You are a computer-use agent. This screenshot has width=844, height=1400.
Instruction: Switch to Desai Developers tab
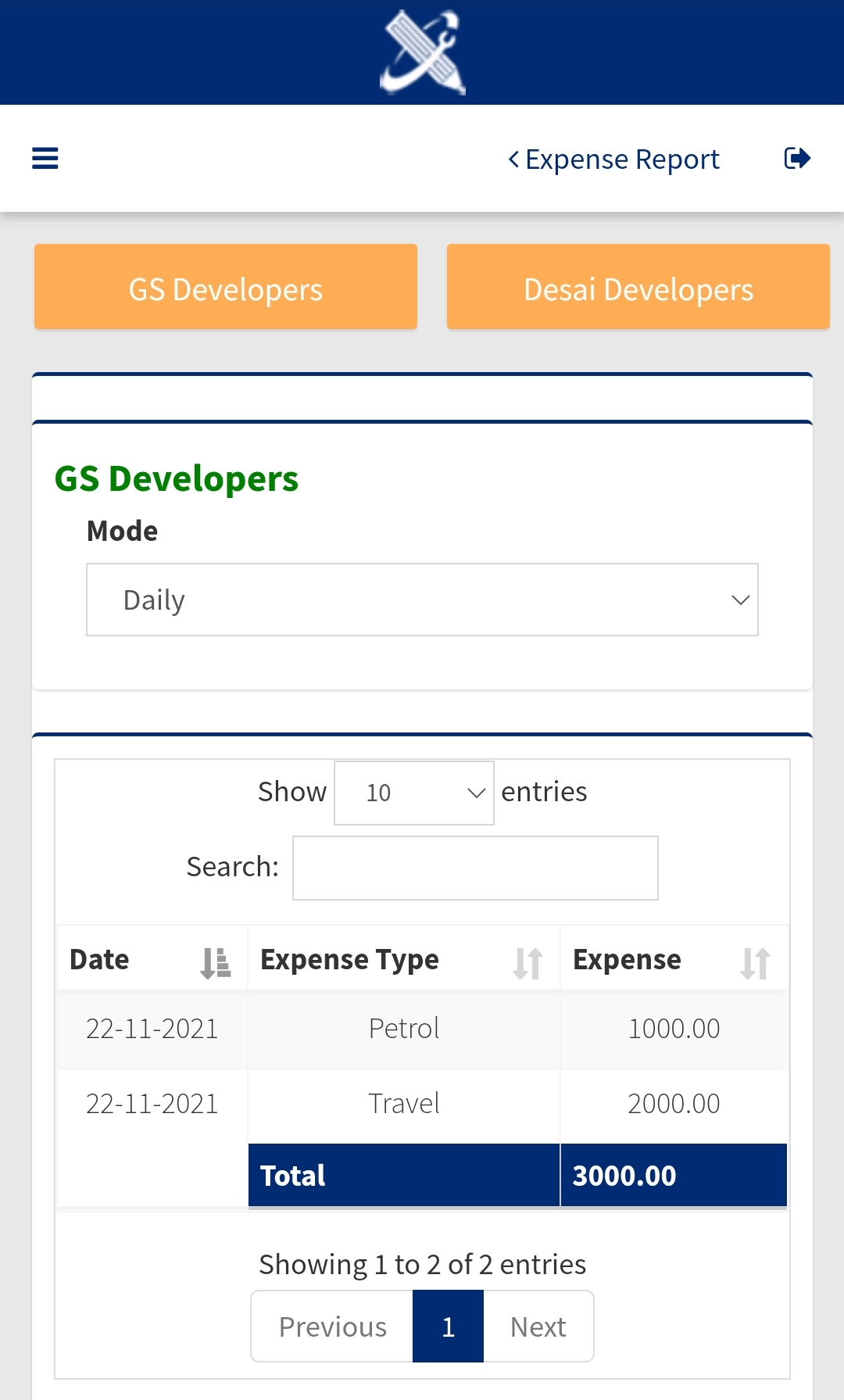click(638, 287)
